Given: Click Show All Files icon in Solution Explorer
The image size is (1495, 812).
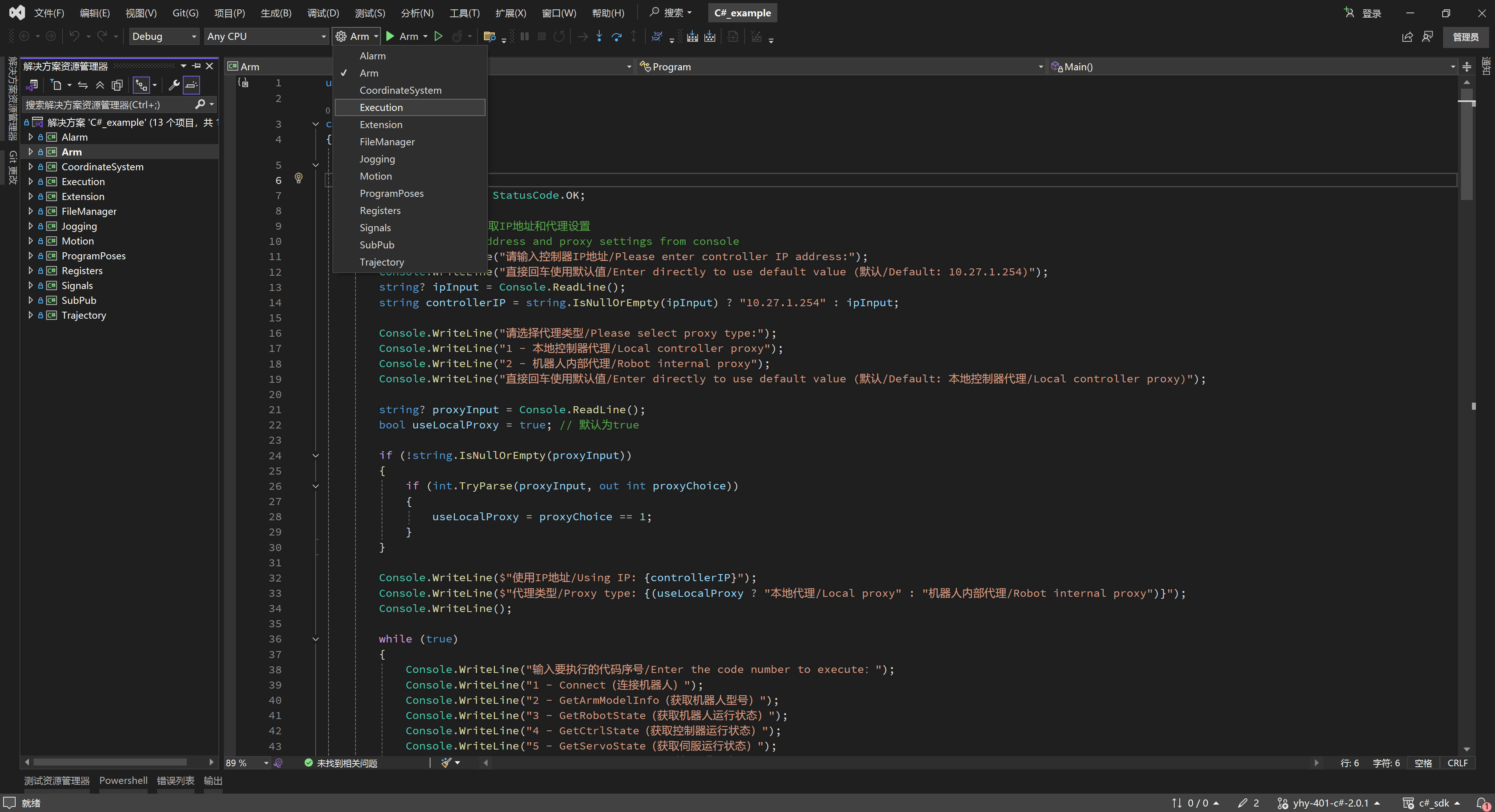Looking at the screenshot, I should 117,85.
